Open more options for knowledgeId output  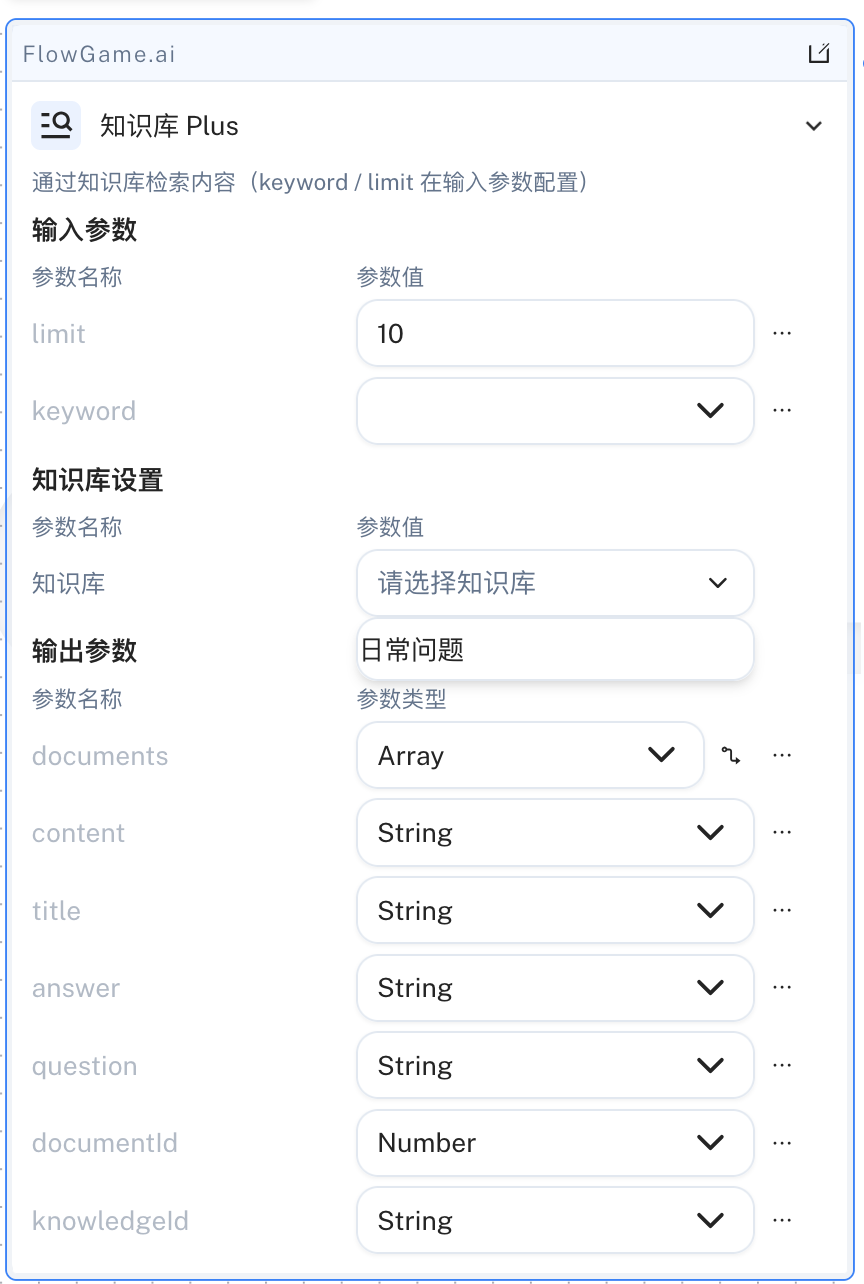[783, 1220]
